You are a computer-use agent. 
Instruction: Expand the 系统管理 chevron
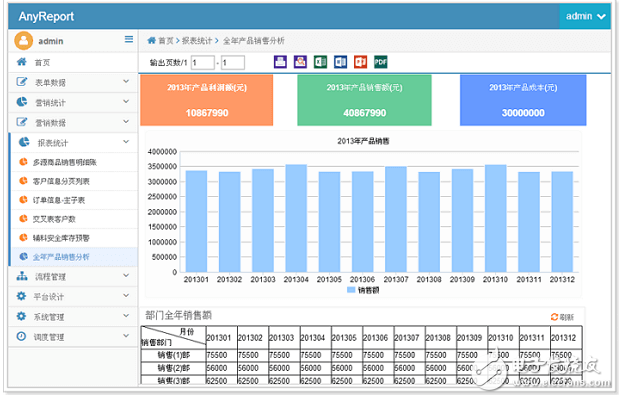(x=126, y=316)
